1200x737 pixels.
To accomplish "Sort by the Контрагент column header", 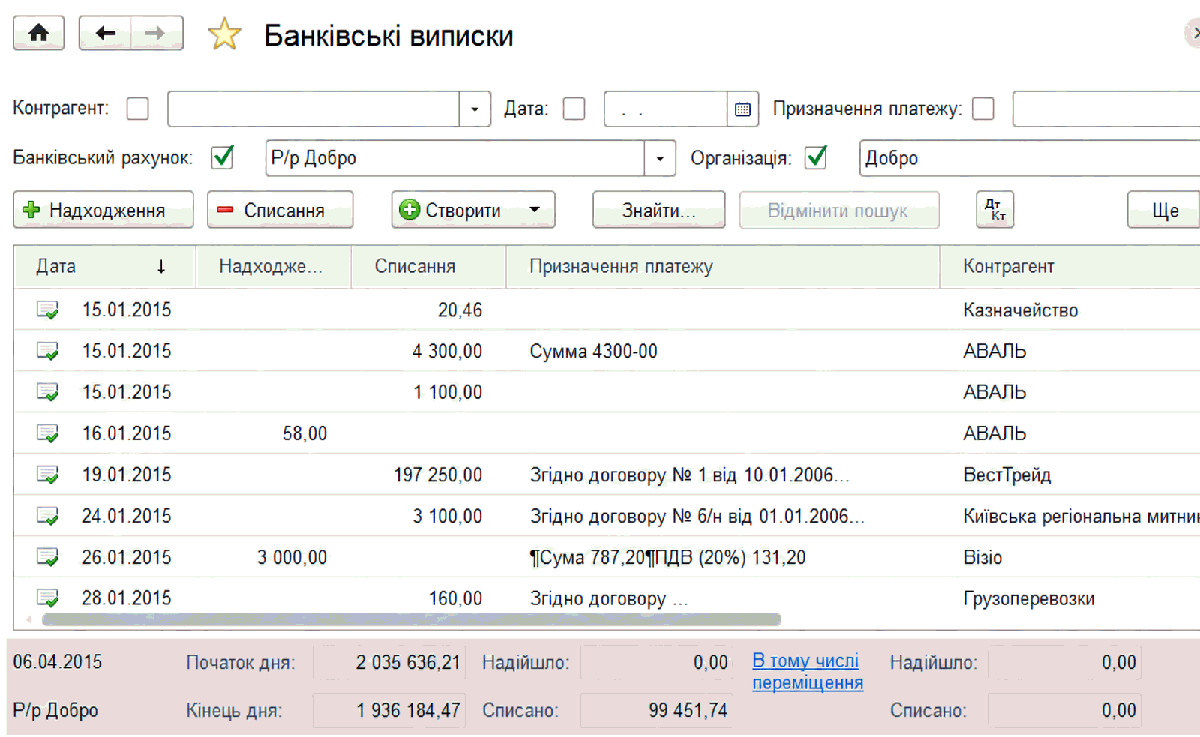I will 1070,266.
